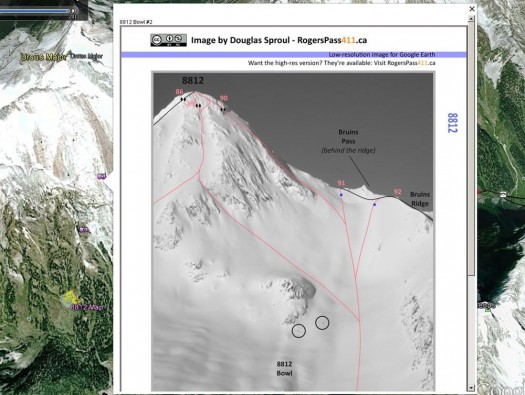This screenshot has height=395, width=525.
Task: Click route number 90 near the summit
Action: click(224, 98)
